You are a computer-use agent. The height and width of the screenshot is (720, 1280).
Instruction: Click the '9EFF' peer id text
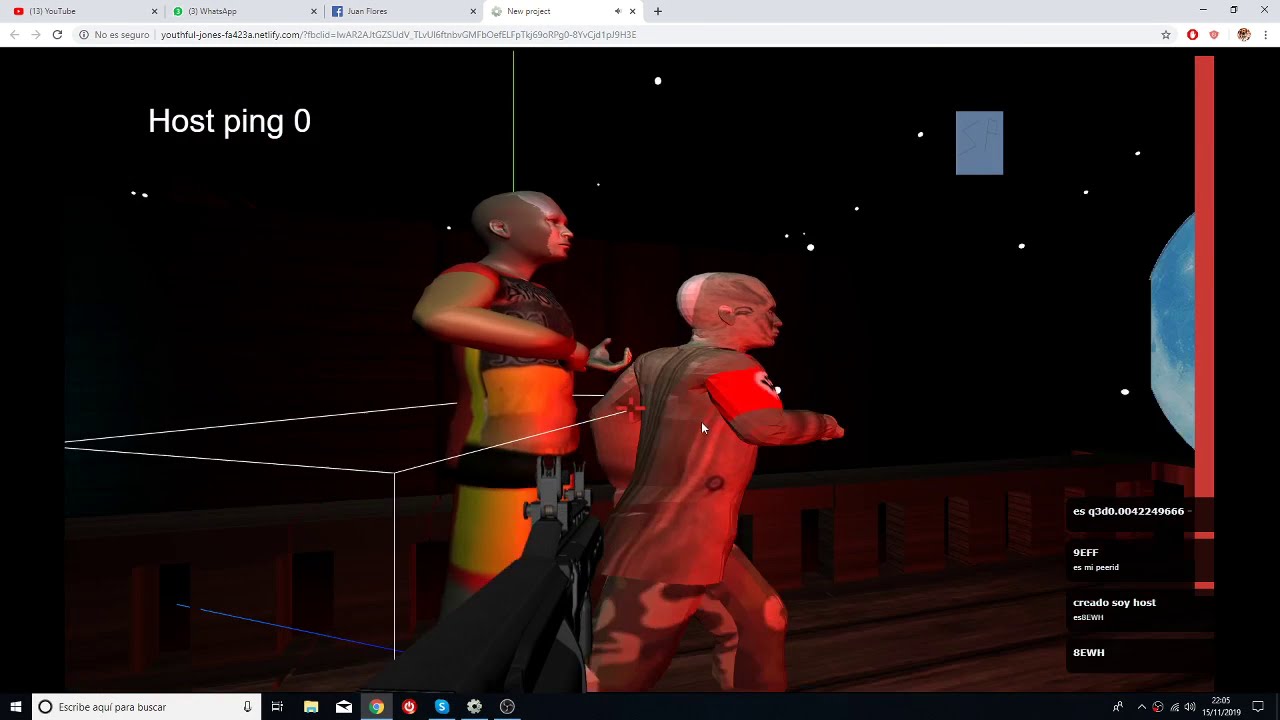(x=1085, y=552)
